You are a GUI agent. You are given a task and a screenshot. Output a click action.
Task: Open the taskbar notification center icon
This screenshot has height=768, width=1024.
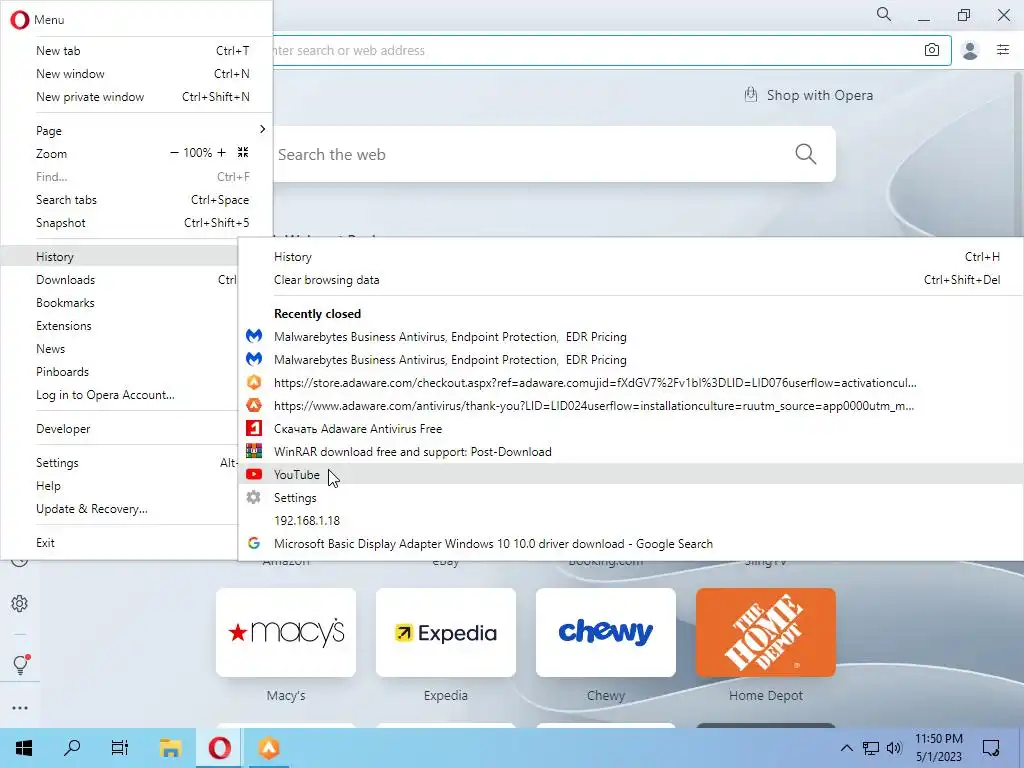(x=991, y=748)
